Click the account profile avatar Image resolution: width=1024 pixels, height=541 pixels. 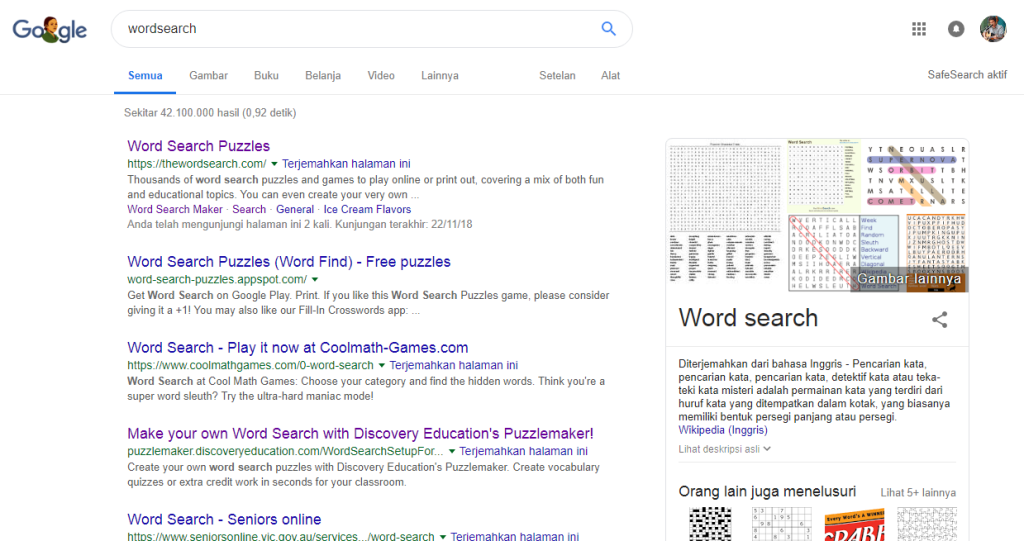(992, 29)
